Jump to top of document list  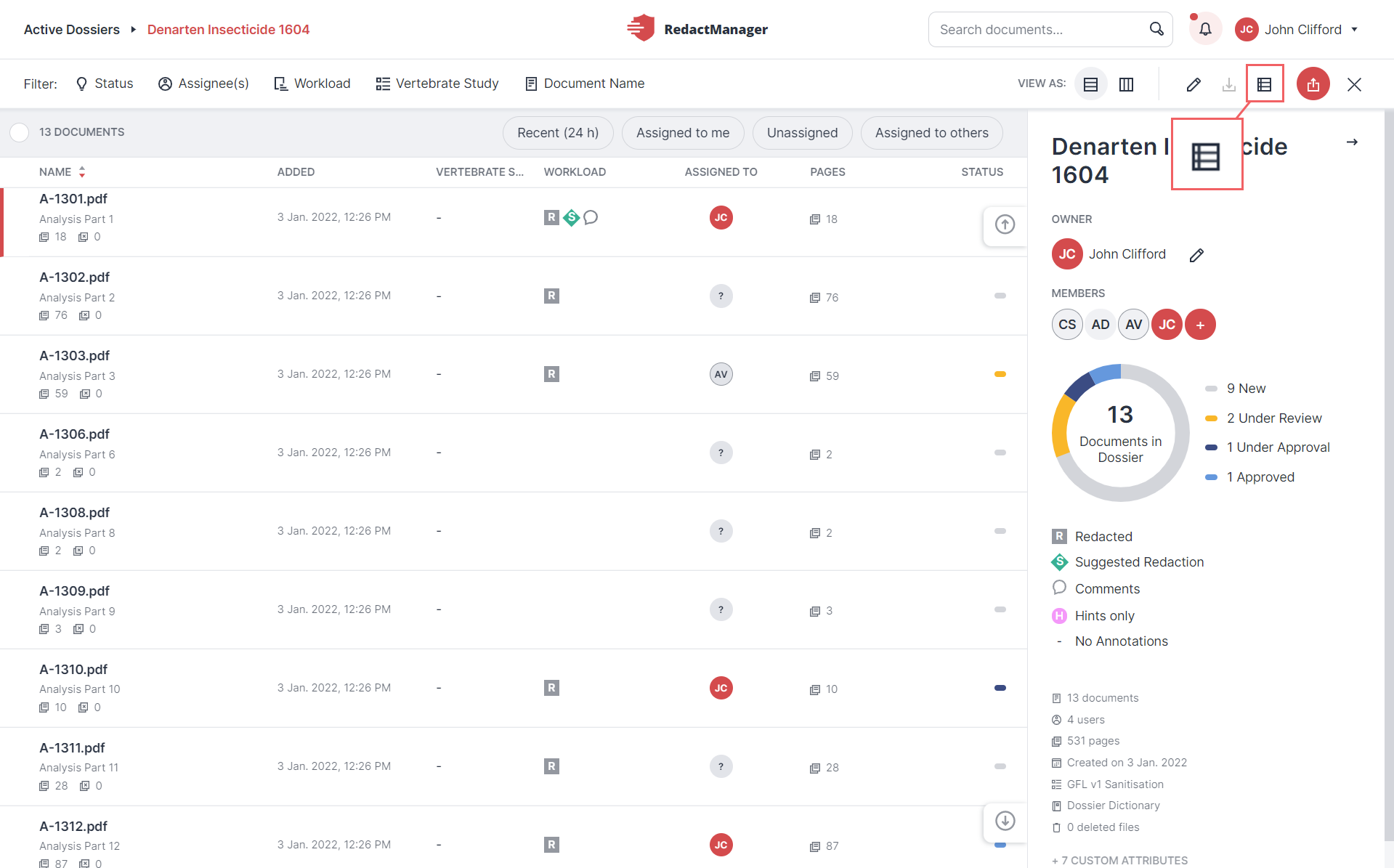[1005, 224]
